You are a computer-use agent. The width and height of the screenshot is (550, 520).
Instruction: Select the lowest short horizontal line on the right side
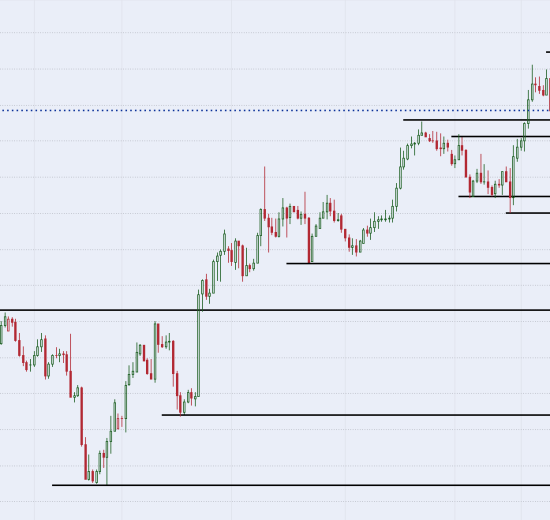coord(528,213)
